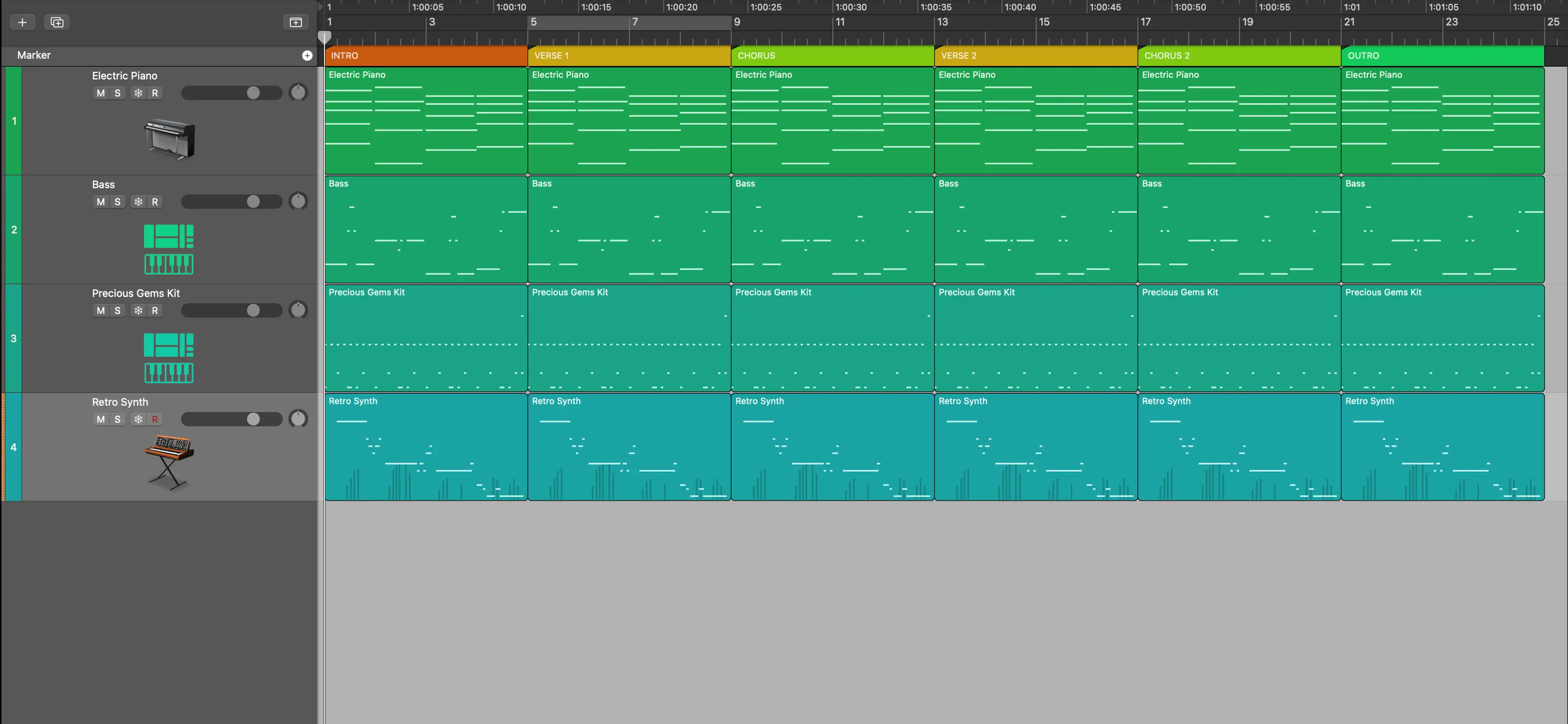Freeze the Retro Synth track
The width and height of the screenshot is (1568, 724).
tap(138, 419)
